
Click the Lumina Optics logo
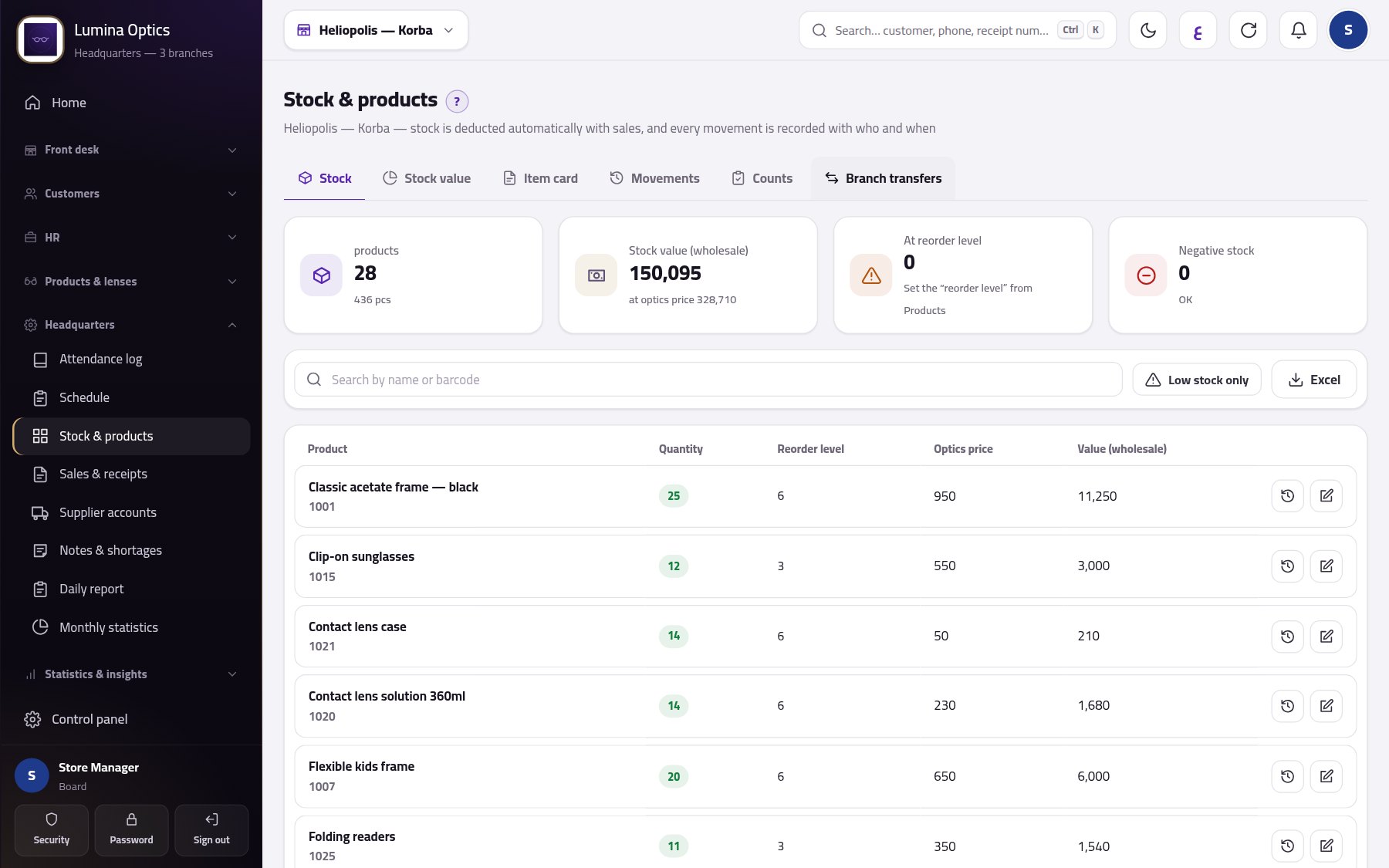tap(40, 39)
